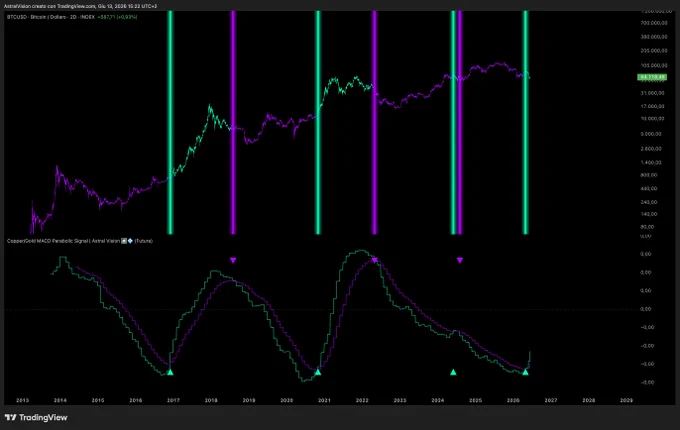Click the 440,00 price axis label
680x430 pixels.
tap(649, 189)
